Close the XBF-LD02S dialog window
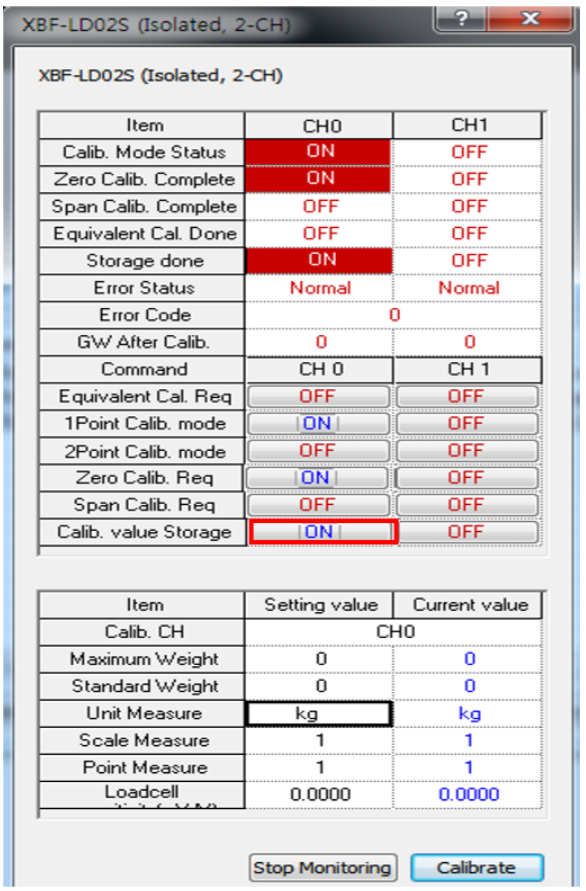Viewport: 586px width, 891px height. coord(530,19)
